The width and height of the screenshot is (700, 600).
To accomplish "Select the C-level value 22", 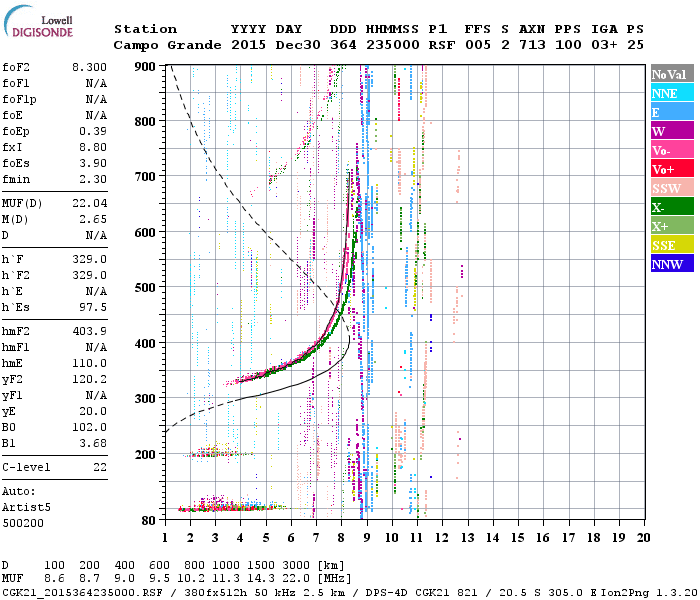I will [100, 467].
